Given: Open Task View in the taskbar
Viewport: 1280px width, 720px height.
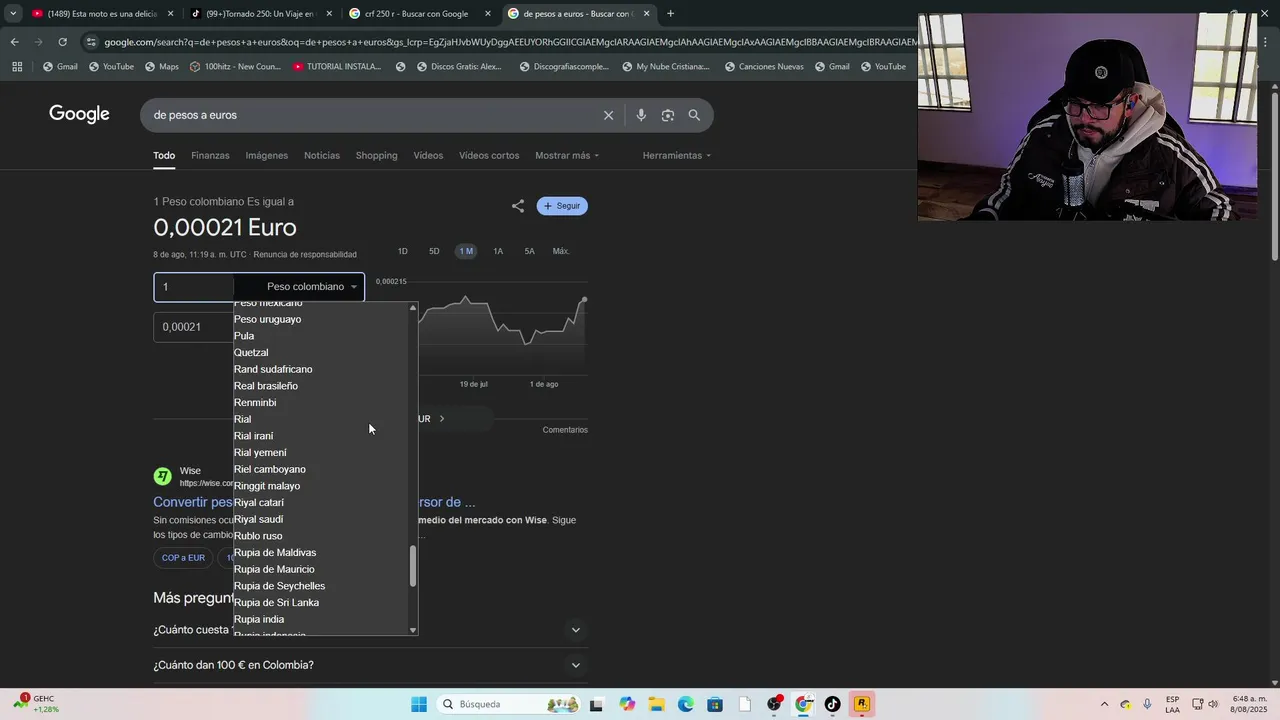Looking at the screenshot, I should 597,704.
